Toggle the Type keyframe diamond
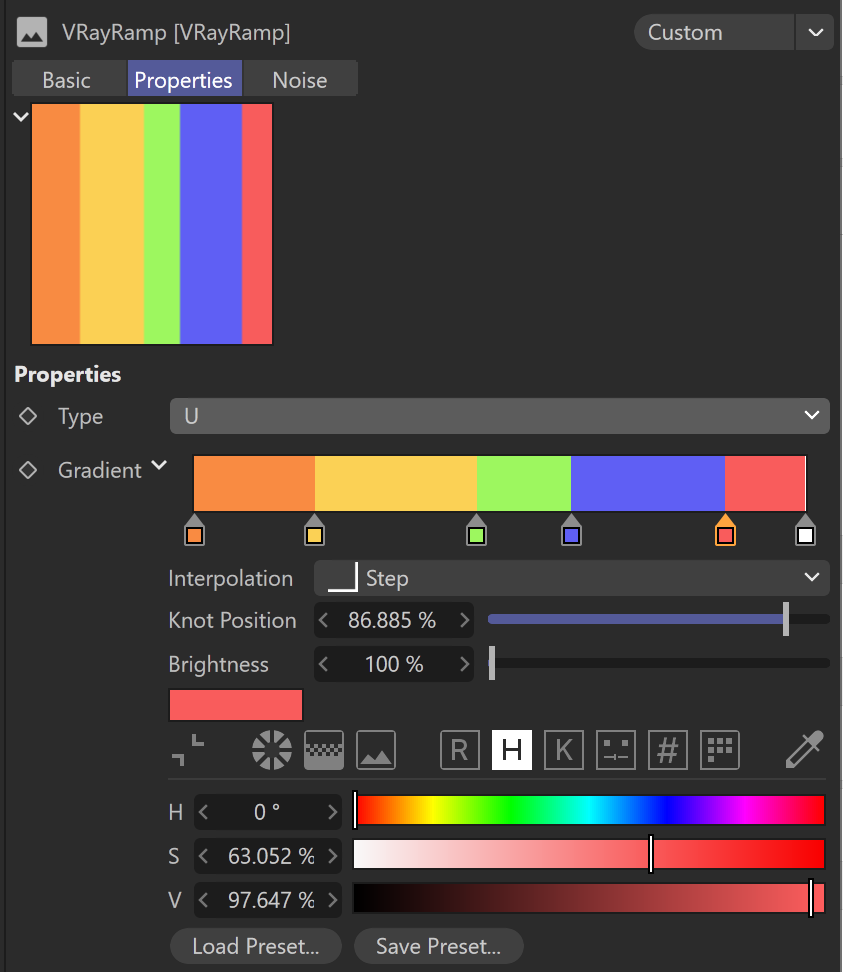This screenshot has height=972, width=843. [x=28, y=416]
